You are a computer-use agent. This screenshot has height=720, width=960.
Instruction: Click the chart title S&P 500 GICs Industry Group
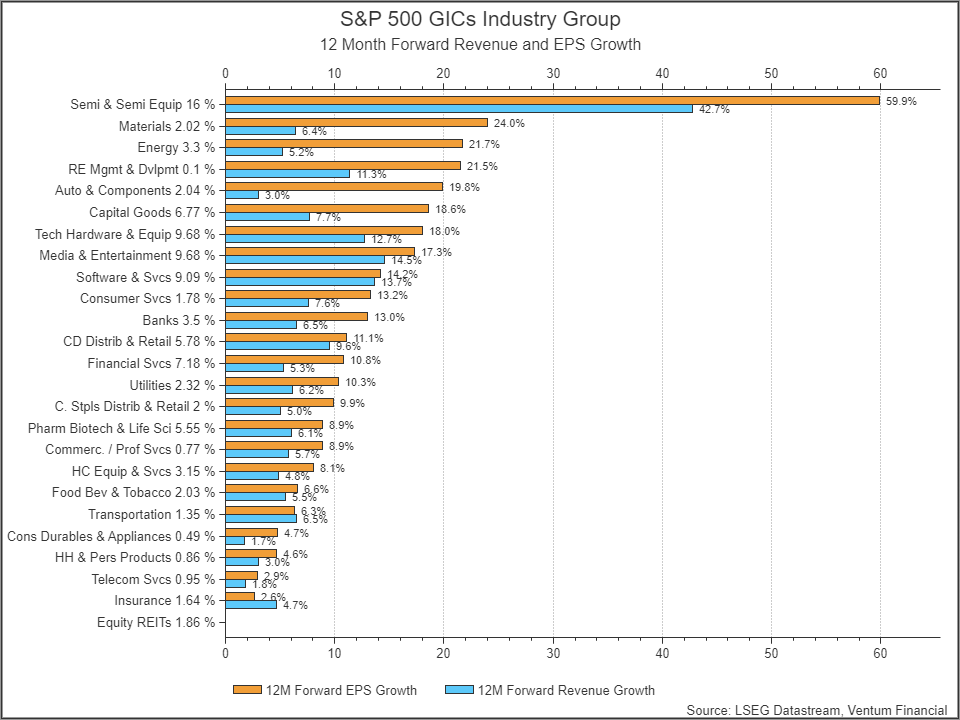pyautogui.click(x=480, y=20)
